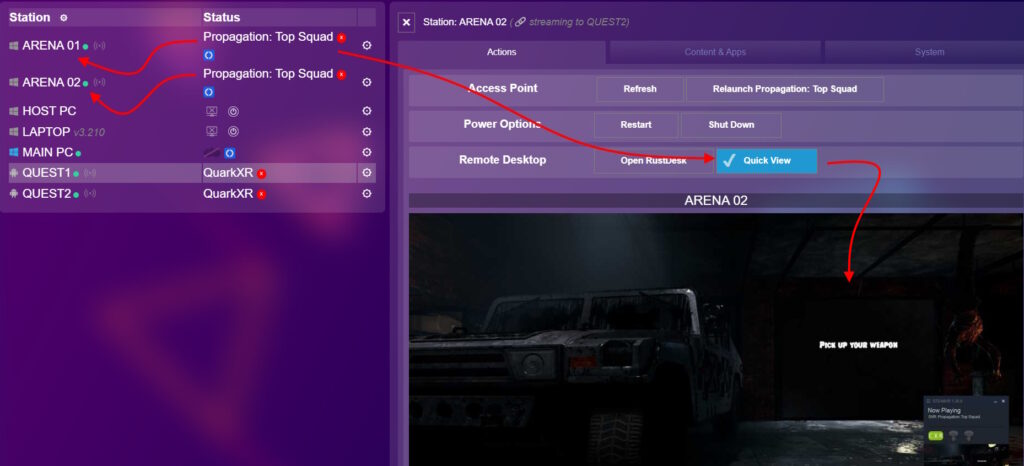Click the Restart power option button
1024x466 pixels.
point(636,125)
